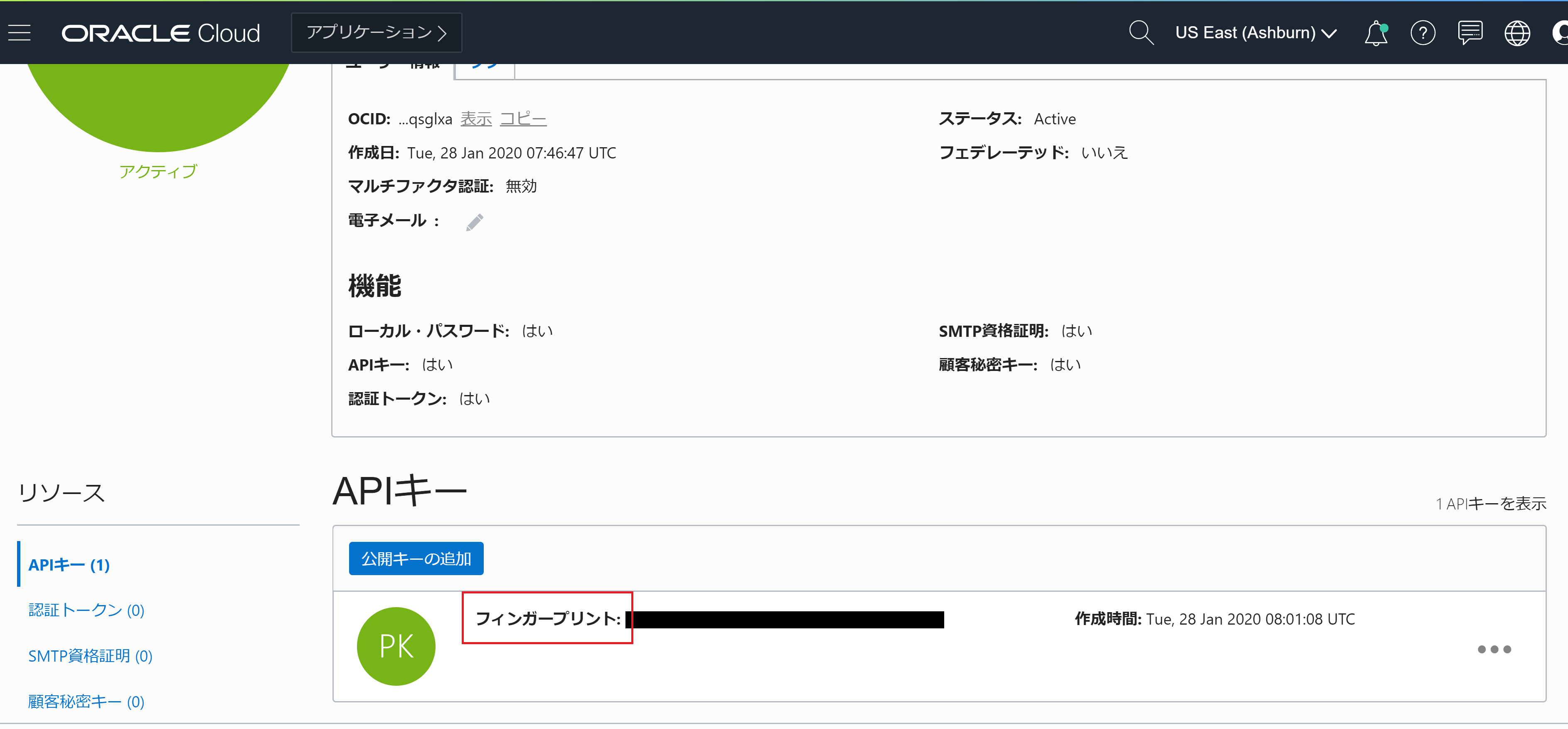Screen dimensions: 1568x729
Task: Open 顧客秘密キー (0) resource
Action: tap(86, 702)
